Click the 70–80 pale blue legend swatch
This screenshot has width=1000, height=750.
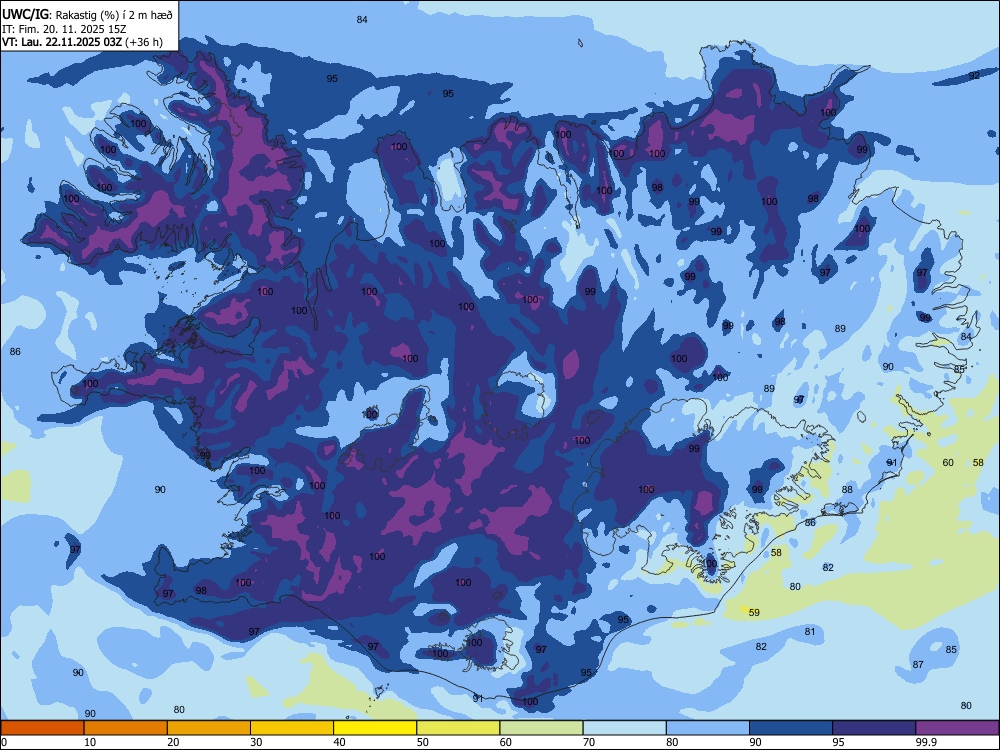tap(624, 728)
